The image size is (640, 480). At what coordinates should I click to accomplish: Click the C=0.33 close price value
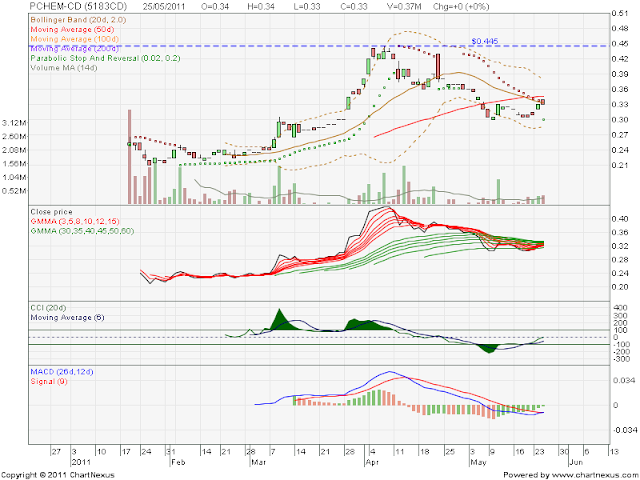pos(353,7)
